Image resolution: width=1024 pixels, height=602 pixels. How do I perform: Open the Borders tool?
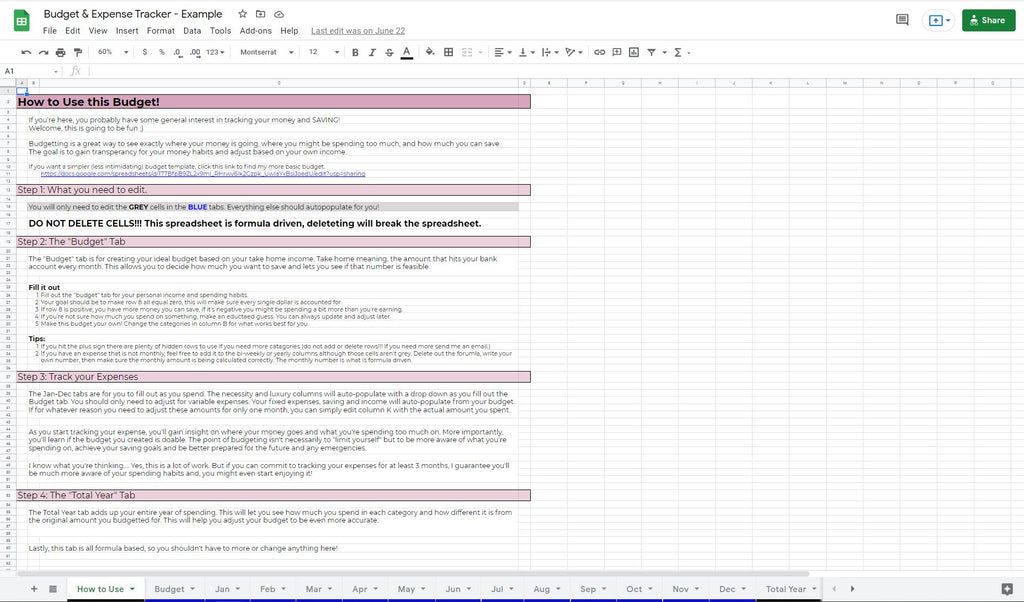pyautogui.click(x=449, y=52)
